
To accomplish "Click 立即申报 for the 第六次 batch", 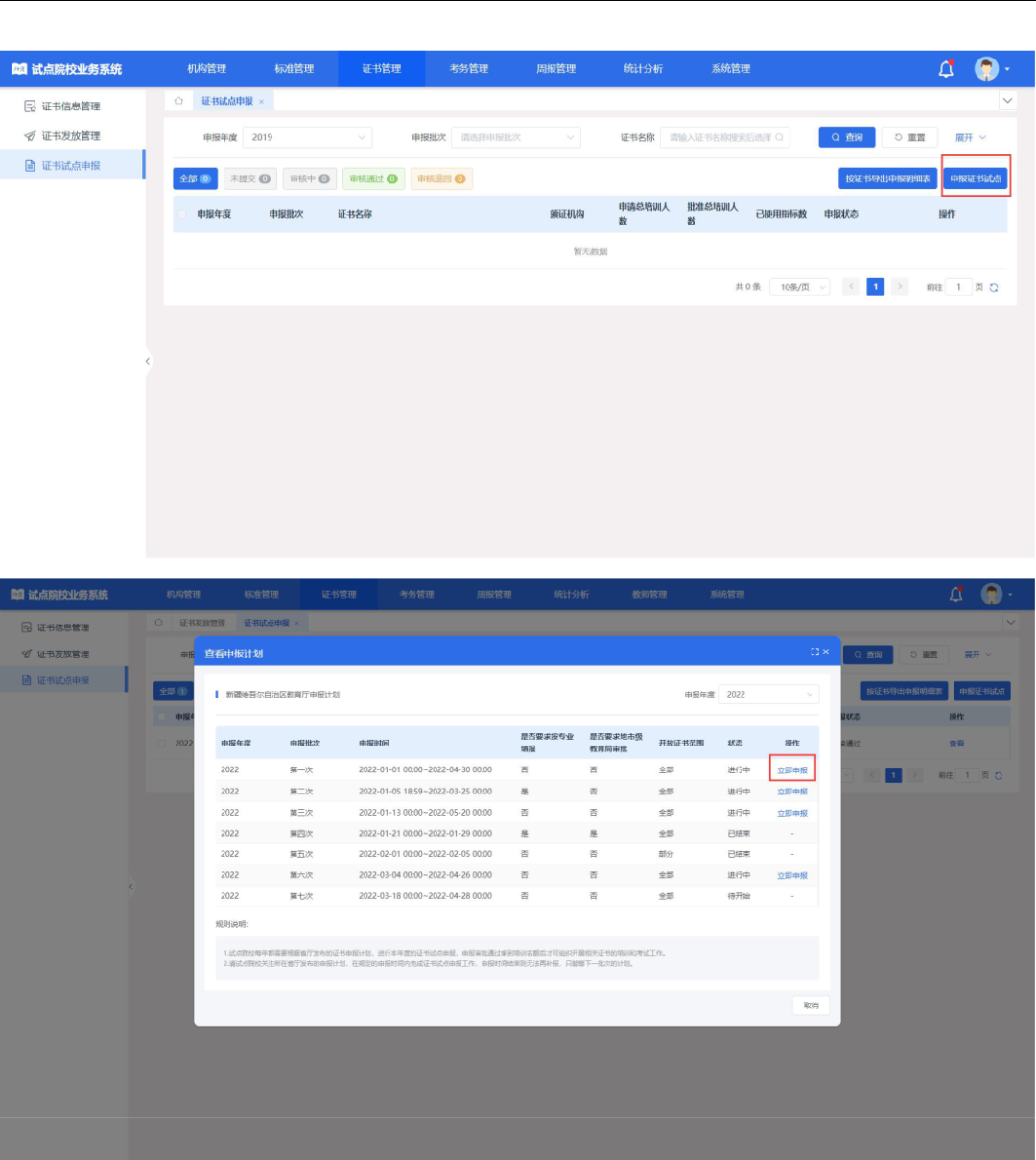I will point(792,875).
